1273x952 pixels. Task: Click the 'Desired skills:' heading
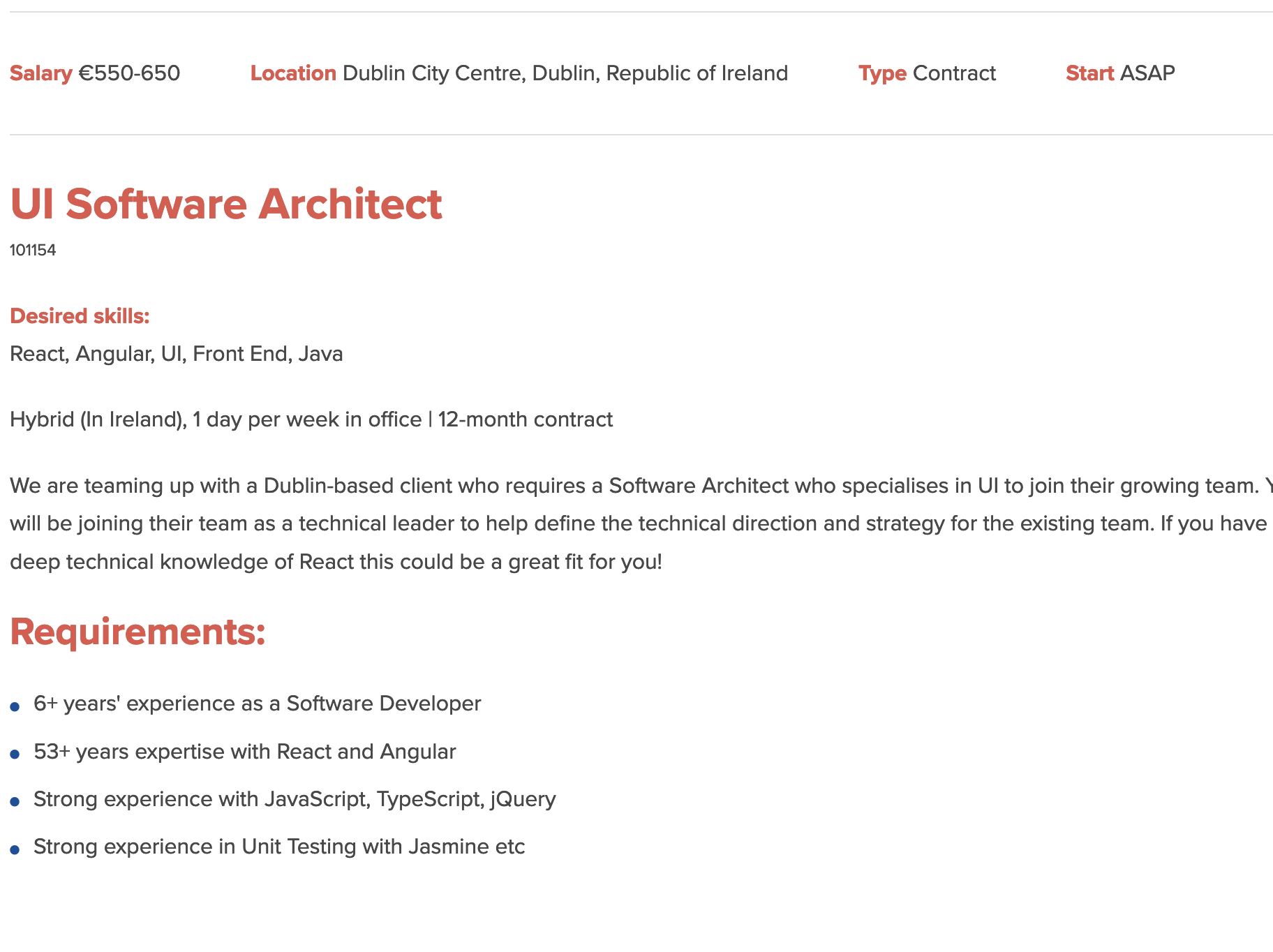tap(80, 316)
